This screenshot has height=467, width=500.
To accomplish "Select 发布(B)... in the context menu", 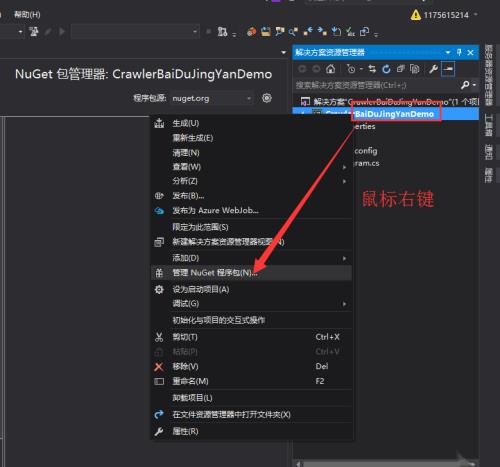I will (252, 196).
